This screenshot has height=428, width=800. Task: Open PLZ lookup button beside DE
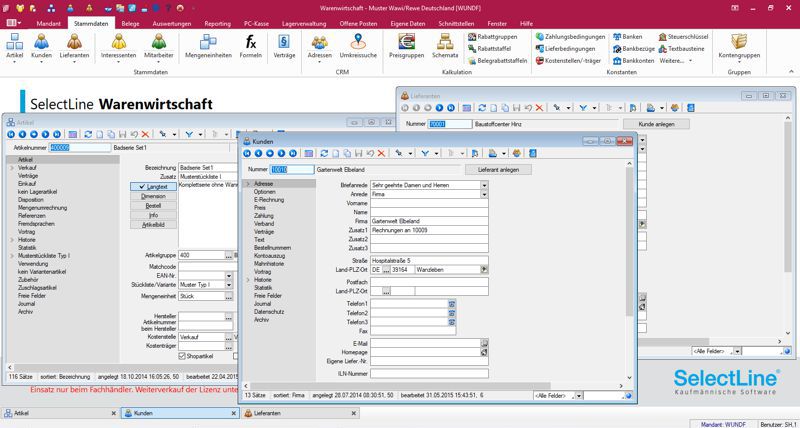(386, 269)
